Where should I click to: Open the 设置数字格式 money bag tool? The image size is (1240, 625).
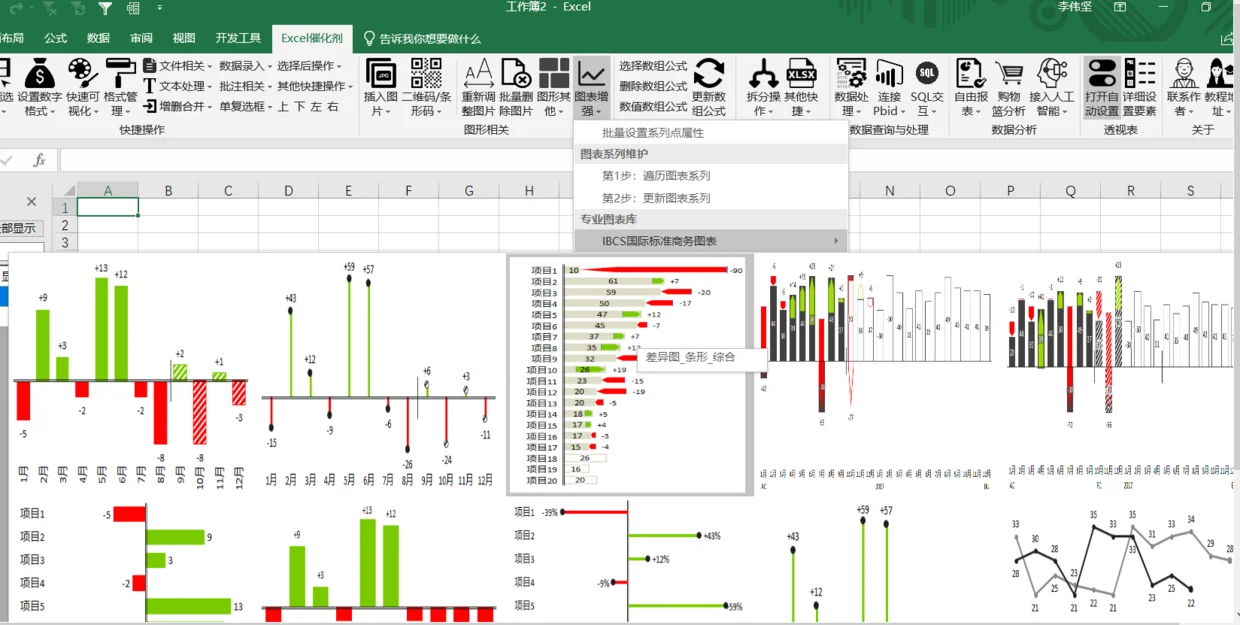(39, 87)
